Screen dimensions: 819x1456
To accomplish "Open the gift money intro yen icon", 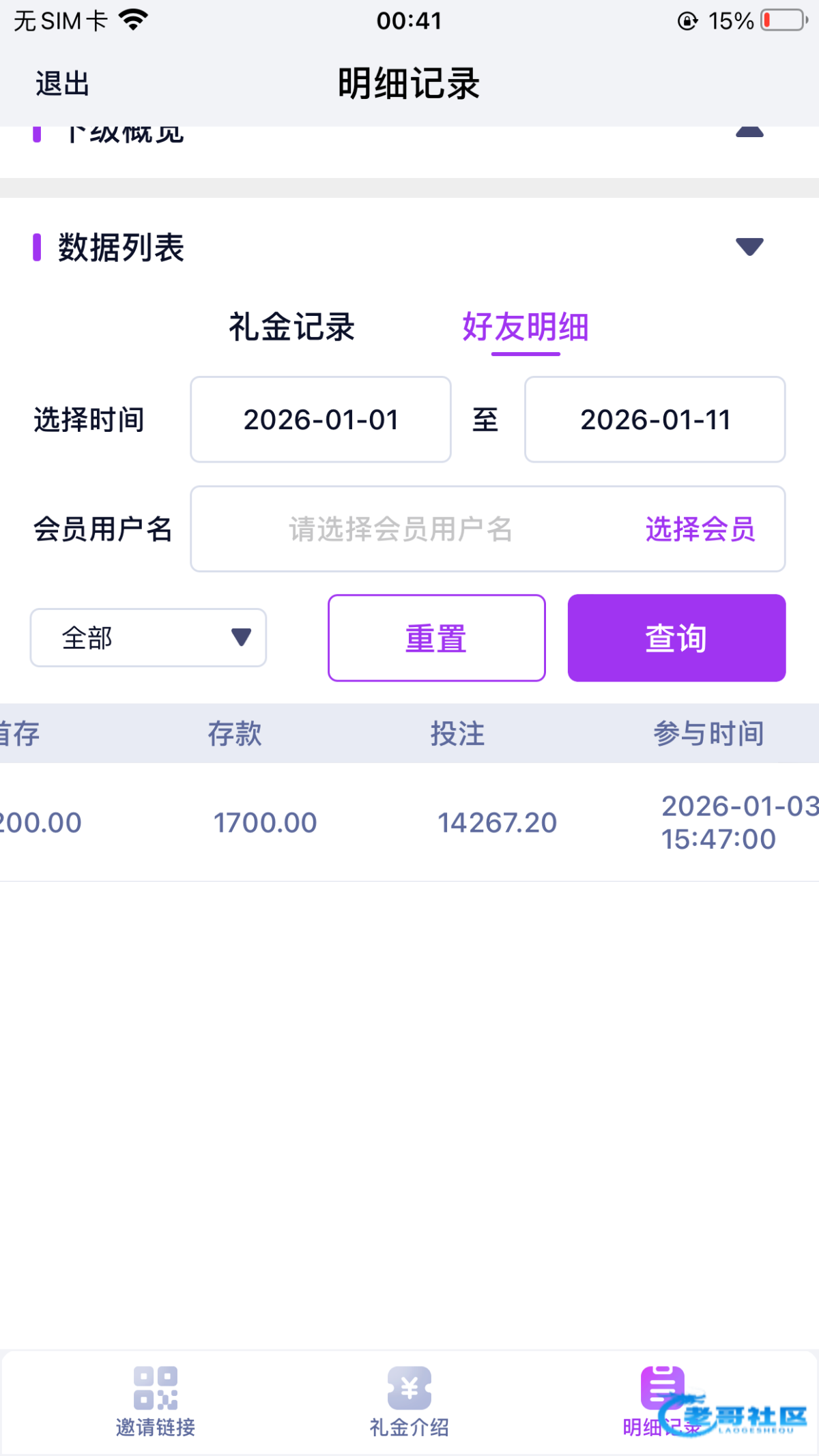I will point(409,1388).
